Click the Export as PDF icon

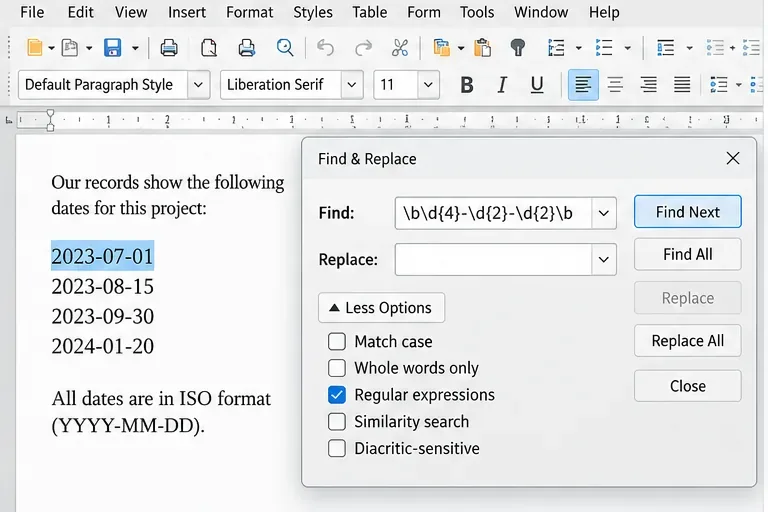(209, 48)
